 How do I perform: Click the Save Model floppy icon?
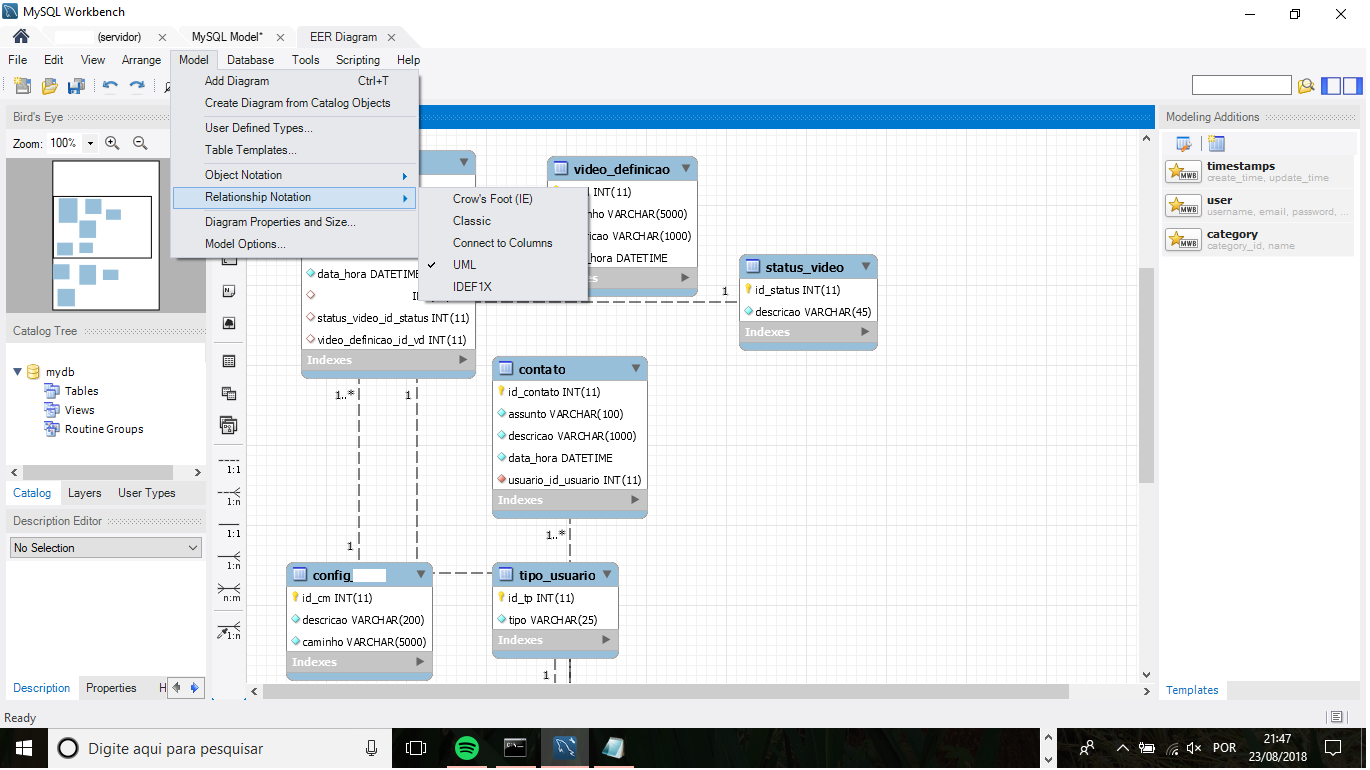[x=76, y=86]
